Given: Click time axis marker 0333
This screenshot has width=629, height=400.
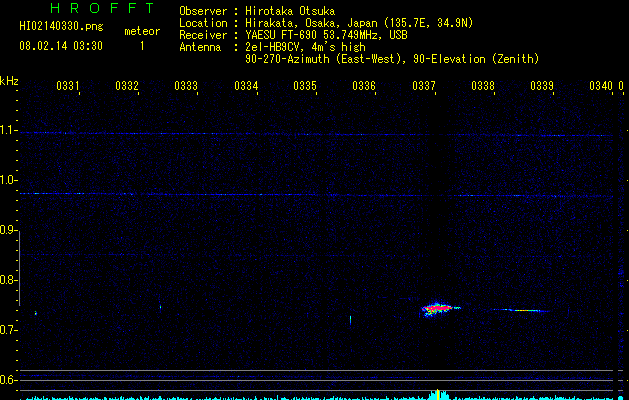Looking at the screenshot, I should tap(186, 86).
